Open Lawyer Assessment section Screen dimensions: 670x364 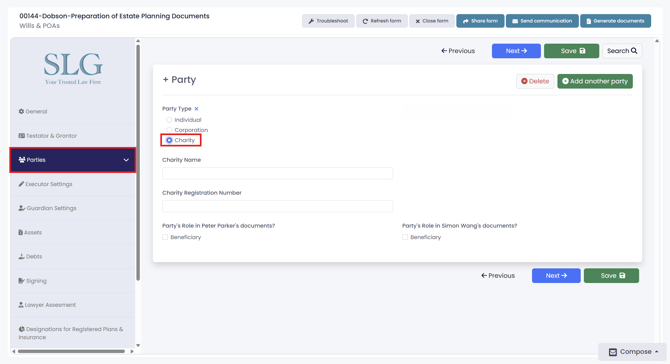coord(73,305)
